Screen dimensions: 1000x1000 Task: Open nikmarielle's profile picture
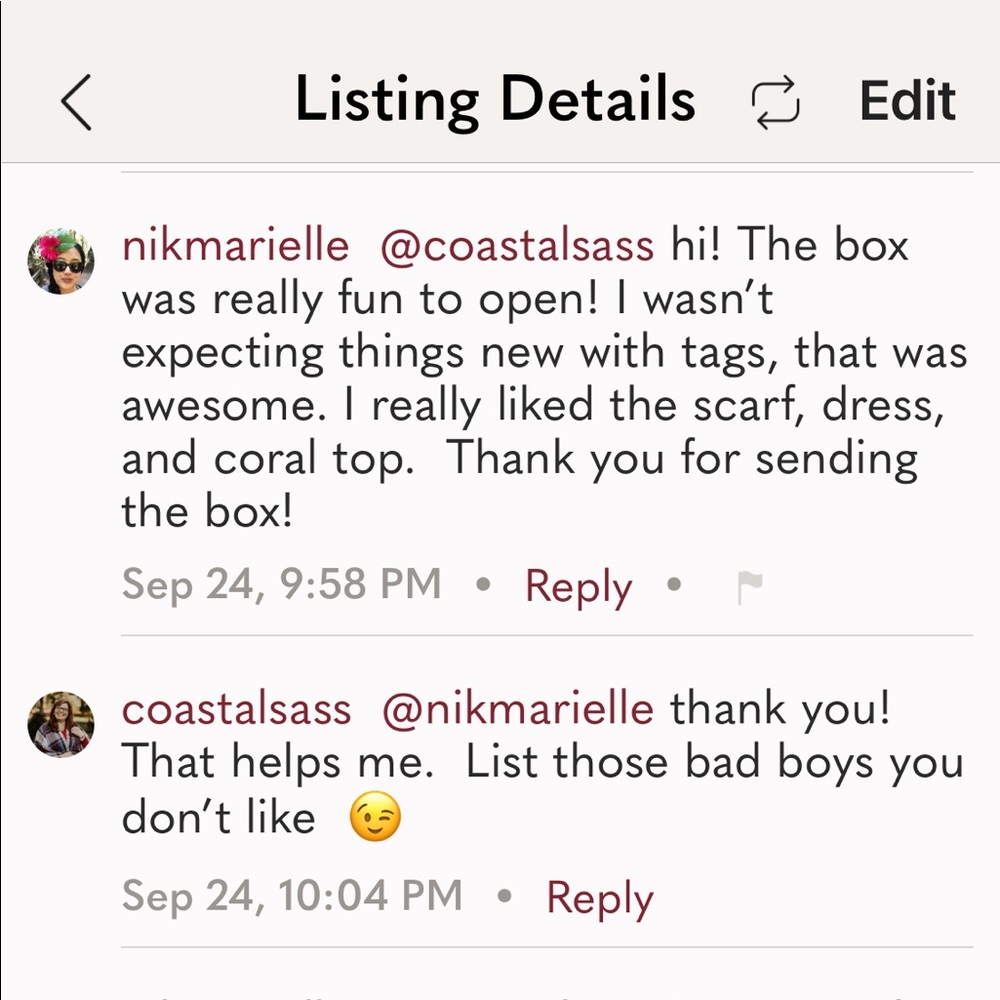click(x=60, y=262)
